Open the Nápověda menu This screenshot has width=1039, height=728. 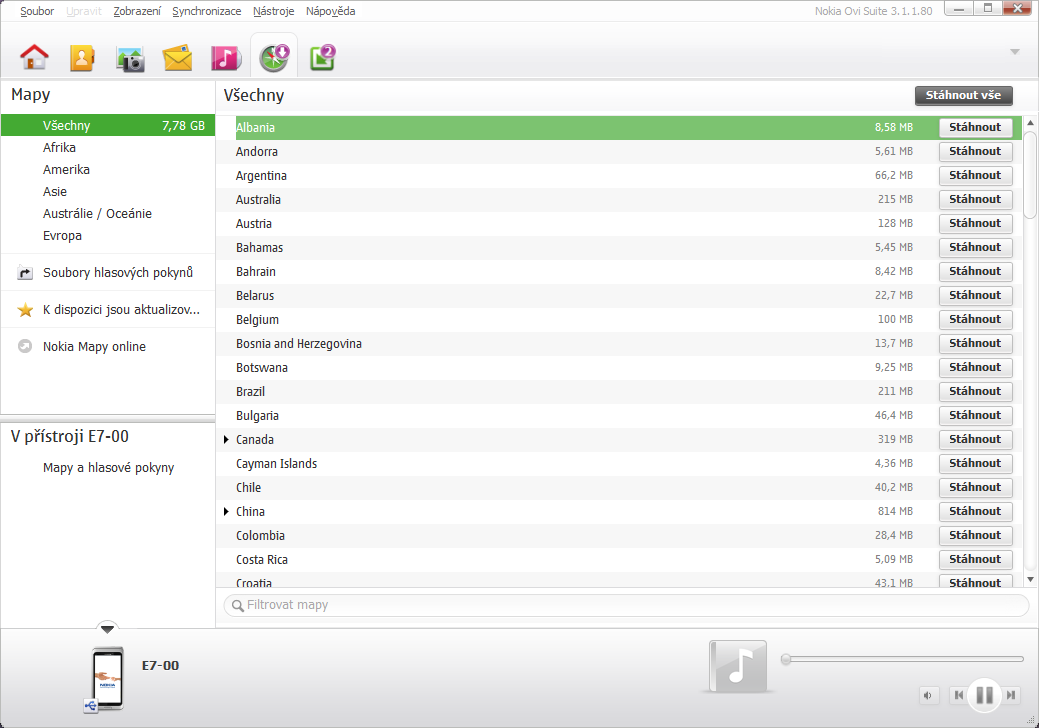coord(331,11)
